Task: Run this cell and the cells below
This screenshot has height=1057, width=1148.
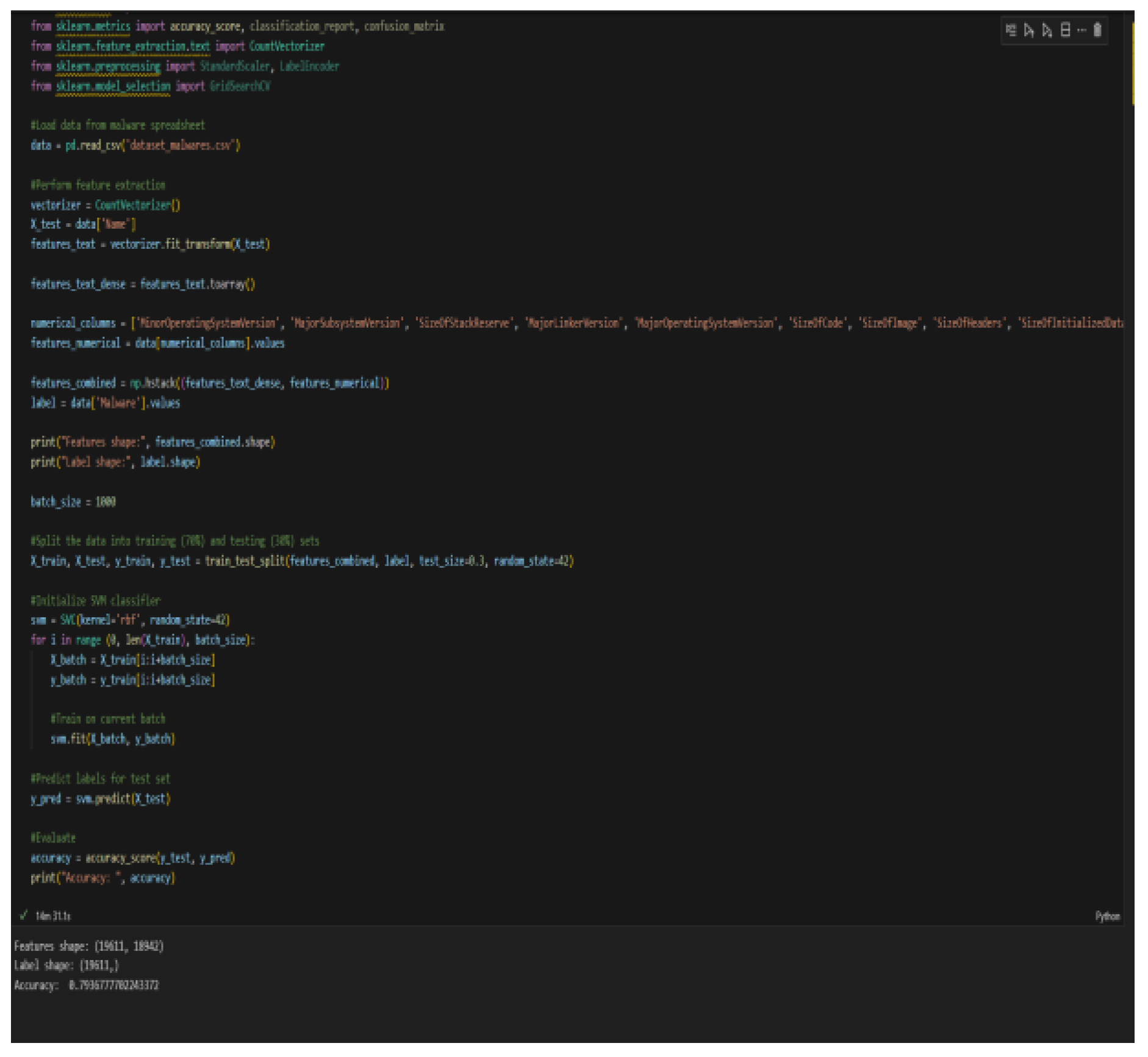Action: (x=1047, y=30)
